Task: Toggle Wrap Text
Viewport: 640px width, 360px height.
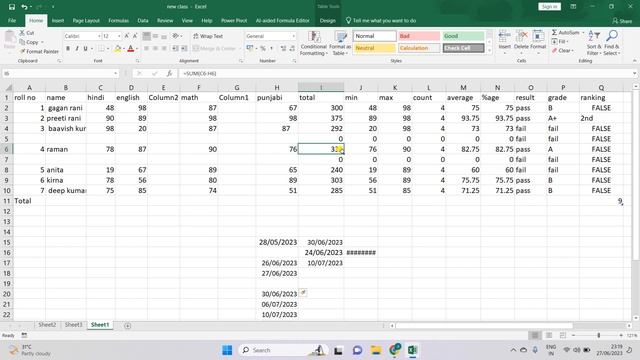Action: coord(208,36)
